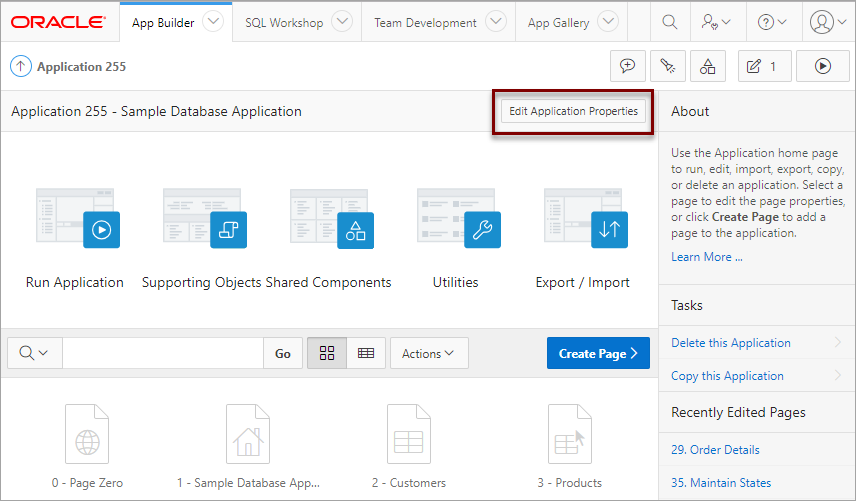Click the 0 - Page Zero label
Screen dimensions: 856x501
(x=87, y=483)
